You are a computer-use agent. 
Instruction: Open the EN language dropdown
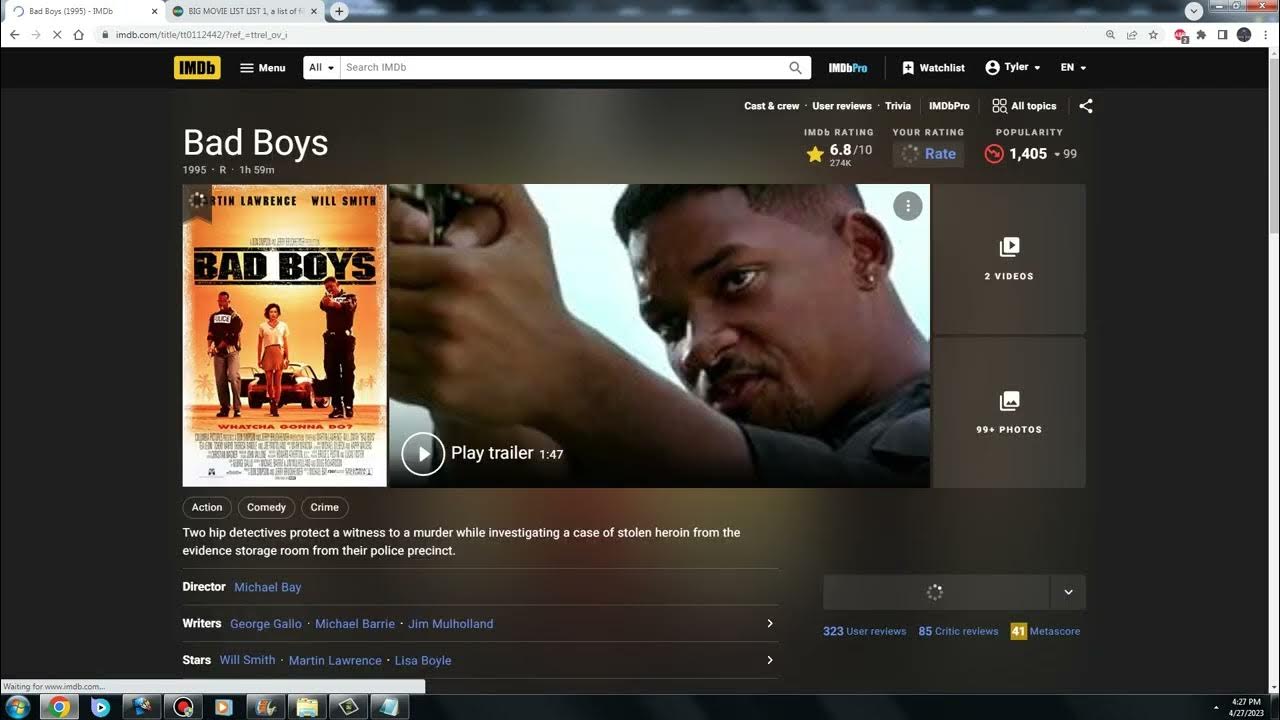coord(1073,67)
